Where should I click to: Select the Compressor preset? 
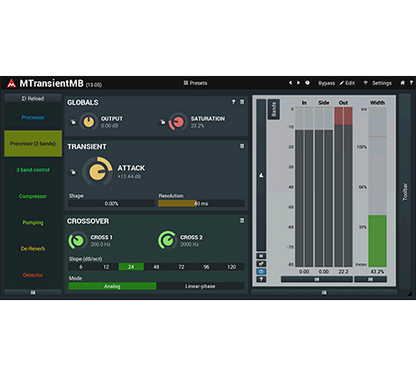[x=33, y=196]
